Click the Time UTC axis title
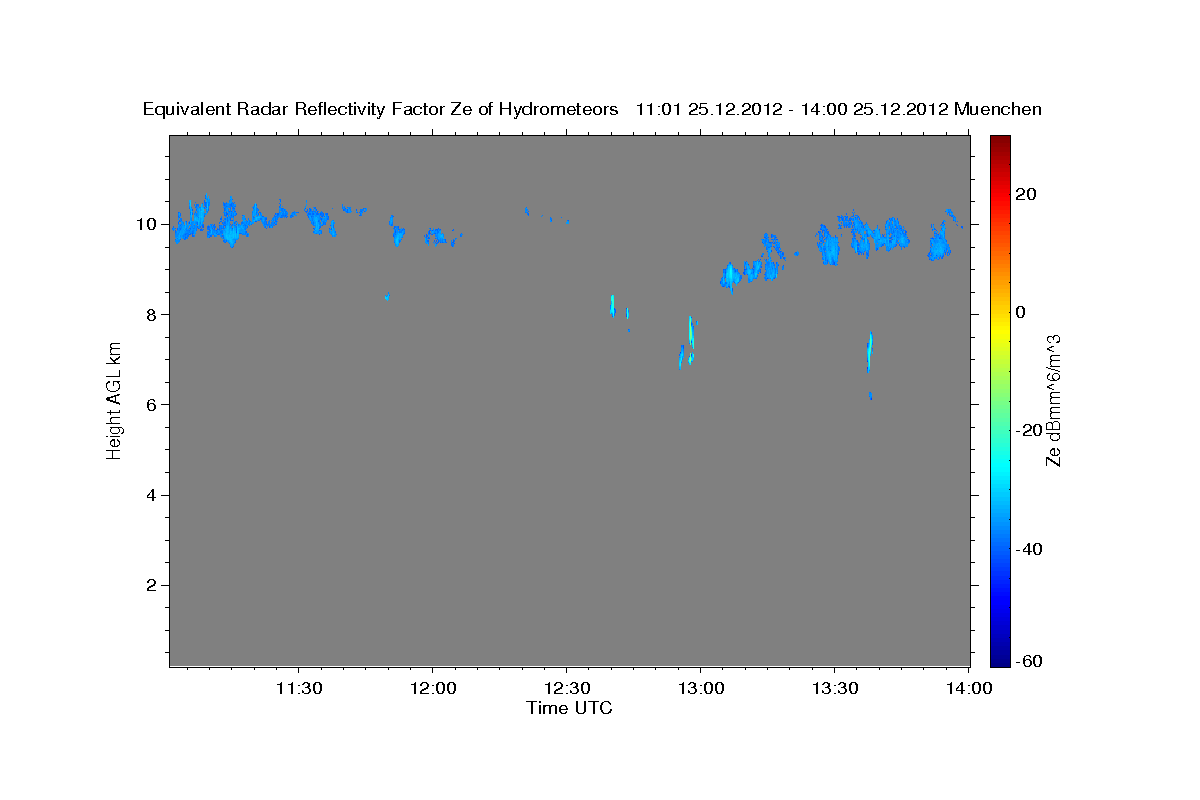The image size is (1200, 800). tap(569, 709)
